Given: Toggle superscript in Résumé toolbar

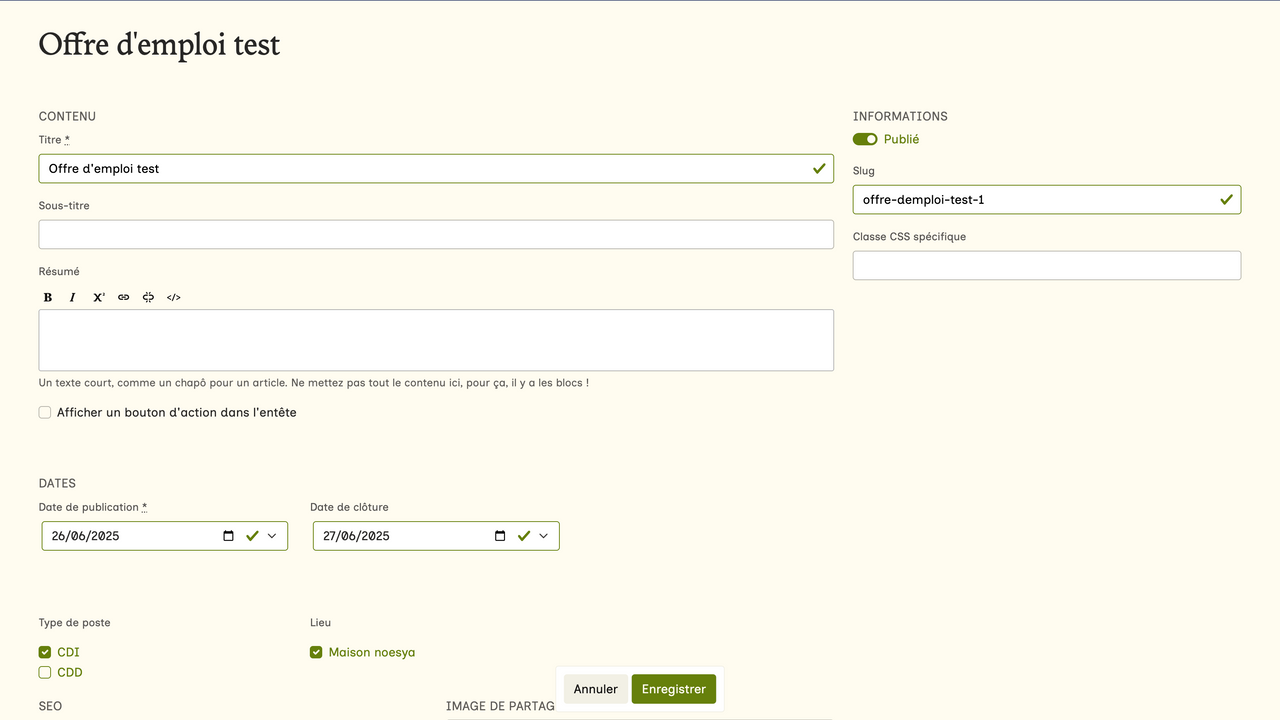Looking at the screenshot, I should click(98, 297).
